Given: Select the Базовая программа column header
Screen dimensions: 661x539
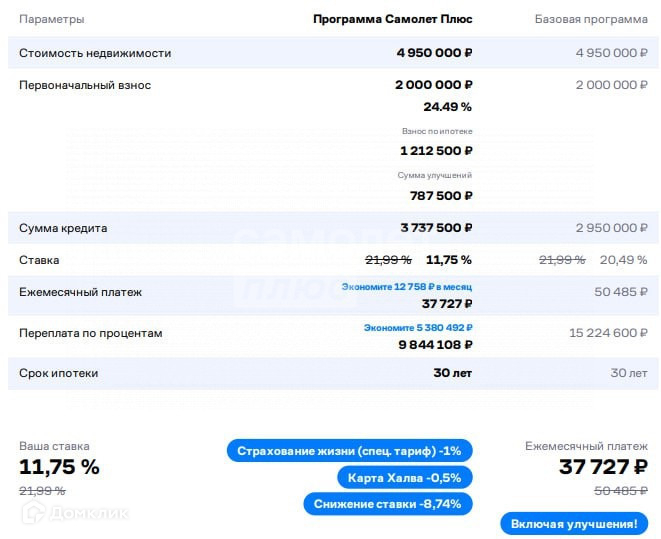Looking at the screenshot, I should (591, 19).
